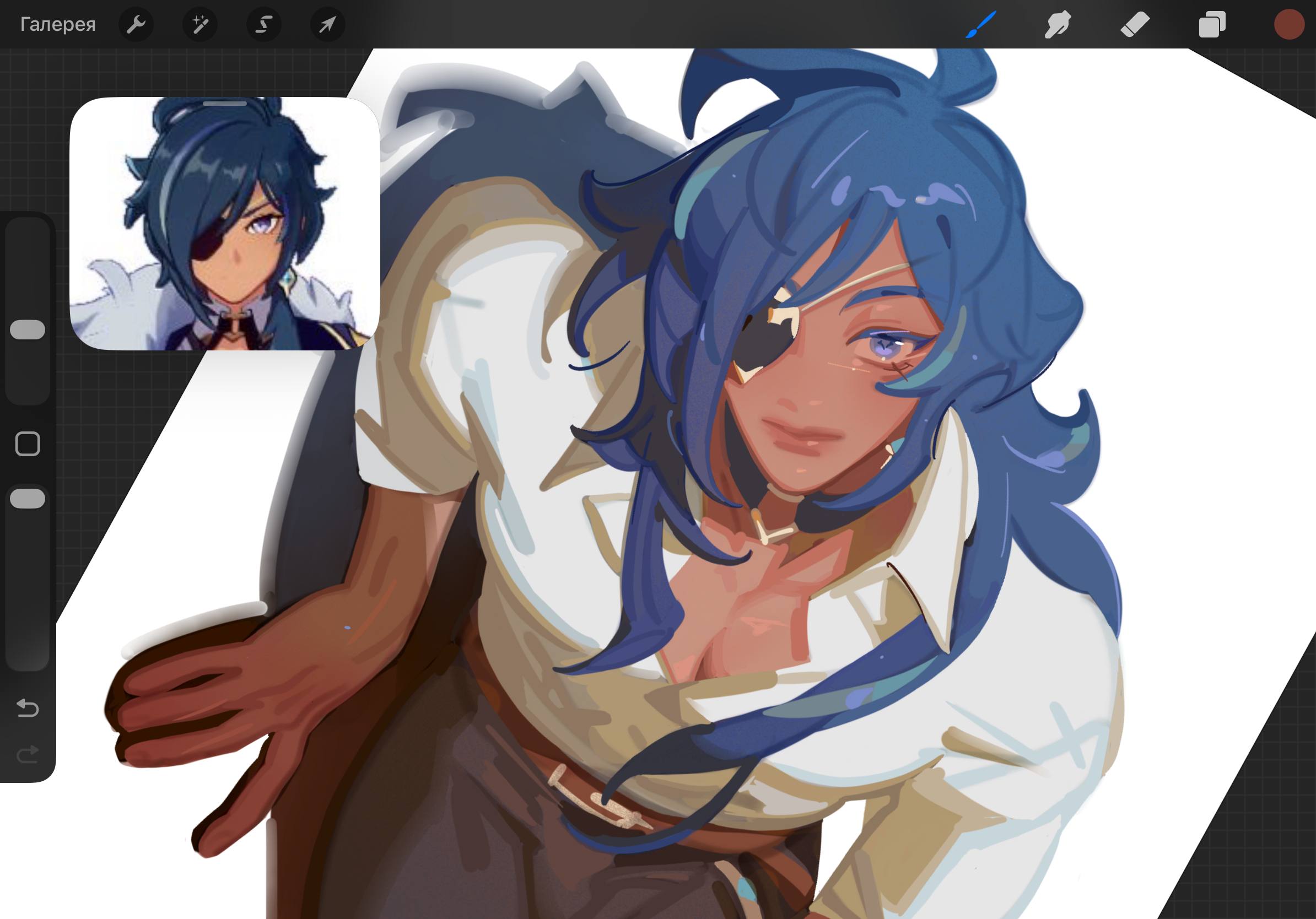Viewport: 1316px width, 919px height.
Task: Activate the Selection tool
Action: click(x=263, y=25)
